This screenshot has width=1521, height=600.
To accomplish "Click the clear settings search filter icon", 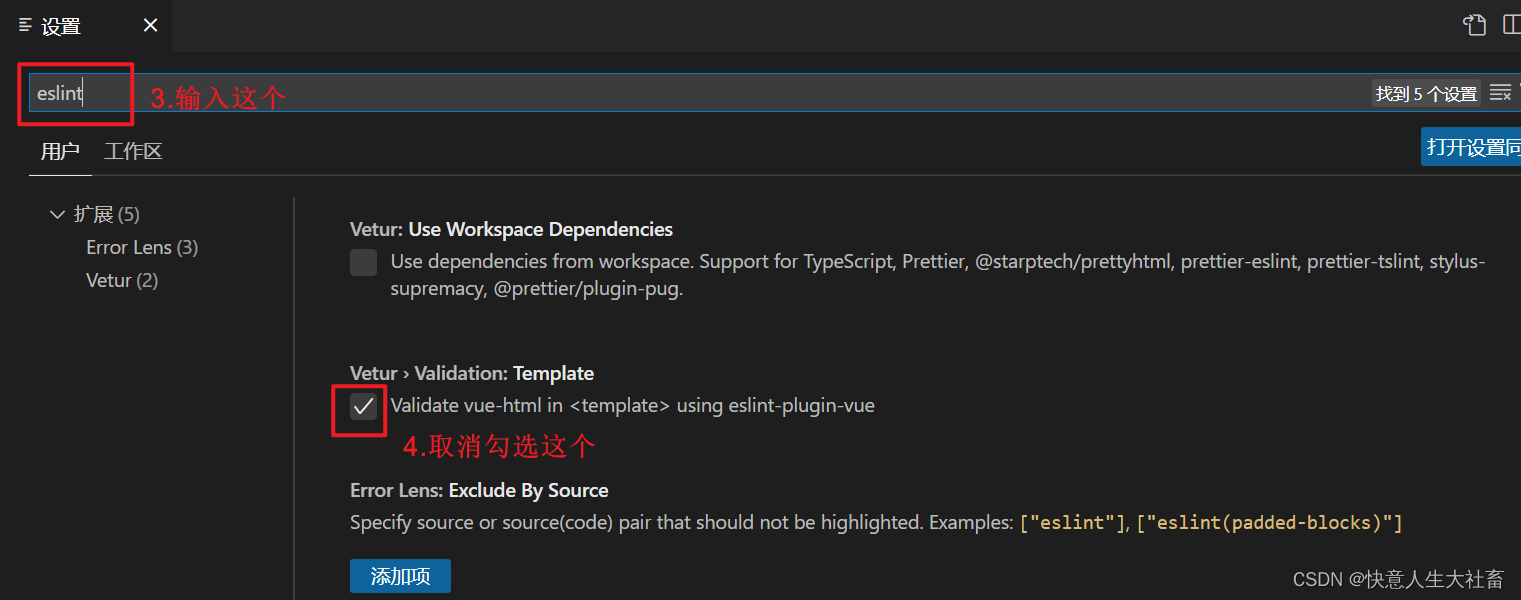I will pyautogui.click(x=1501, y=92).
